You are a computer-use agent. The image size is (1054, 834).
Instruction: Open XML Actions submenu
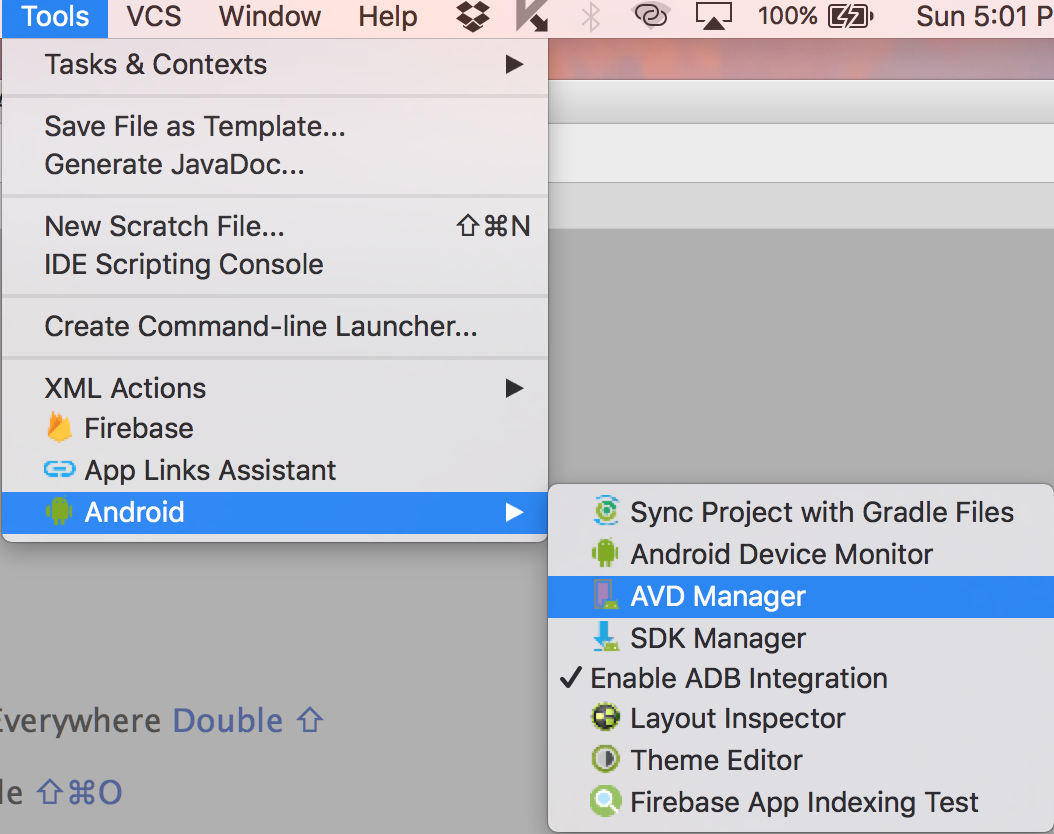point(275,388)
